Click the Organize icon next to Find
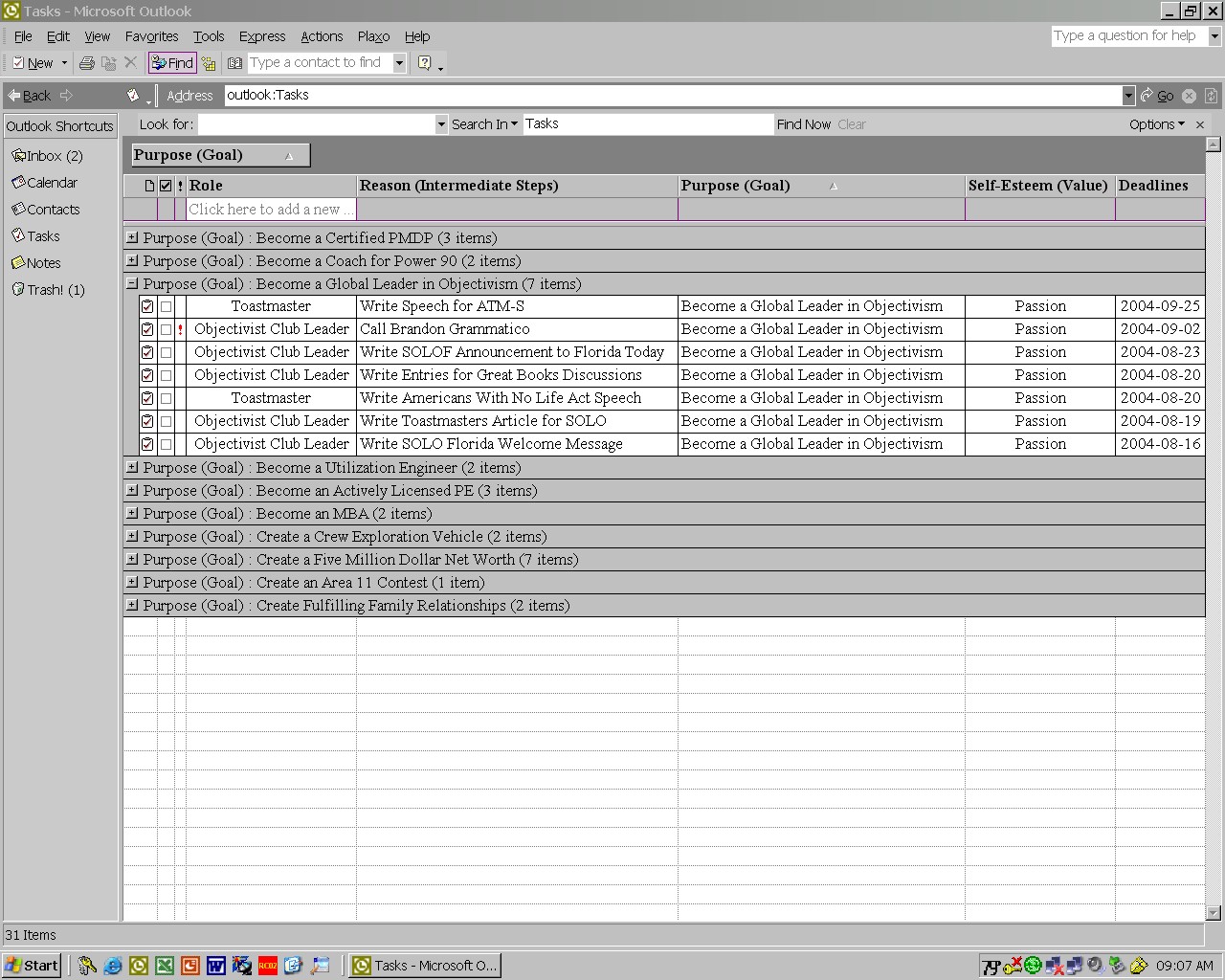Screen dimensions: 1225x980 pos(209,63)
